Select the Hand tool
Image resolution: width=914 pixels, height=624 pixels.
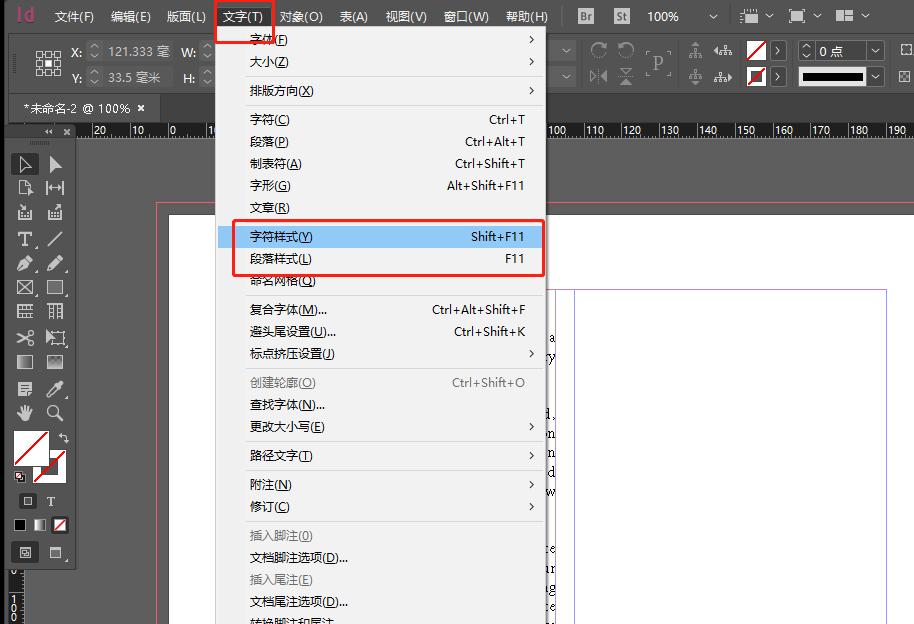[x=25, y=413]
